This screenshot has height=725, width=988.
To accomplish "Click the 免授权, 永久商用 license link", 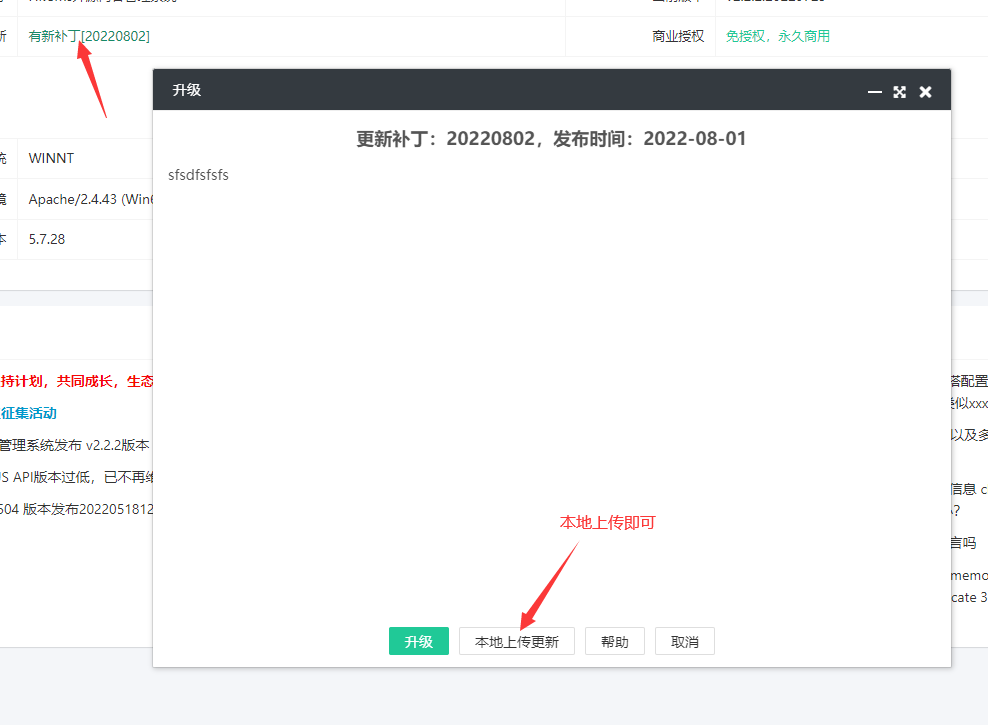I will coord(778,36).
